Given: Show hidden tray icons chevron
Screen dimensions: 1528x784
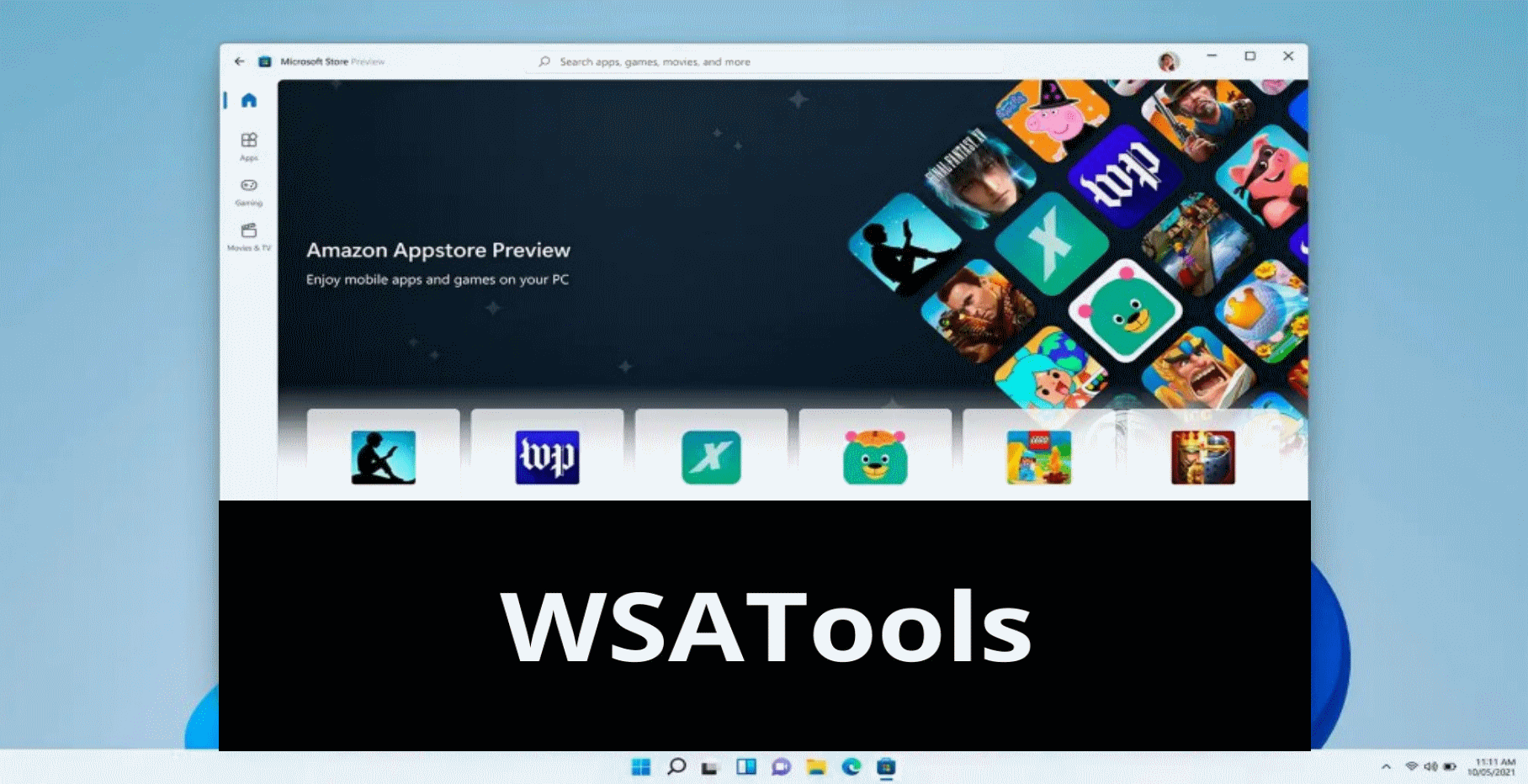Looking at the screenshot, I should pos(1386,767).
